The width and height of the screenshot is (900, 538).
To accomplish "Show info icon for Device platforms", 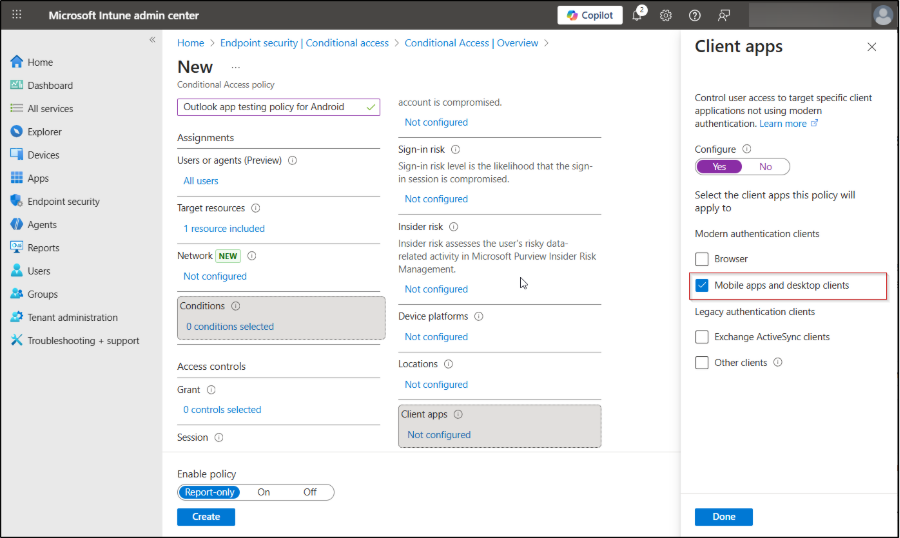I will tap(479, 316).
